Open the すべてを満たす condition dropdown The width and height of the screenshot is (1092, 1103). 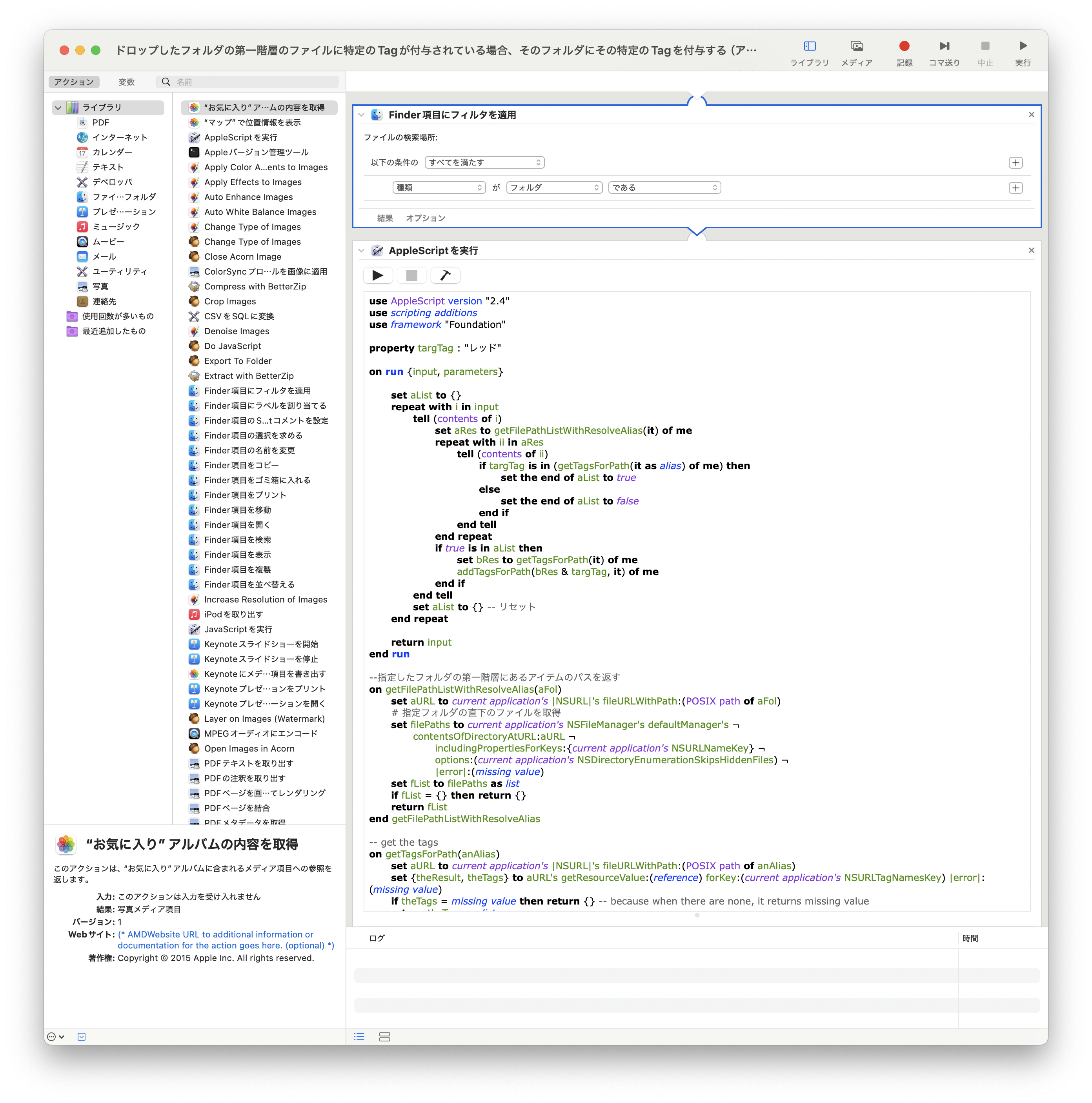click(x=484, y=163)
